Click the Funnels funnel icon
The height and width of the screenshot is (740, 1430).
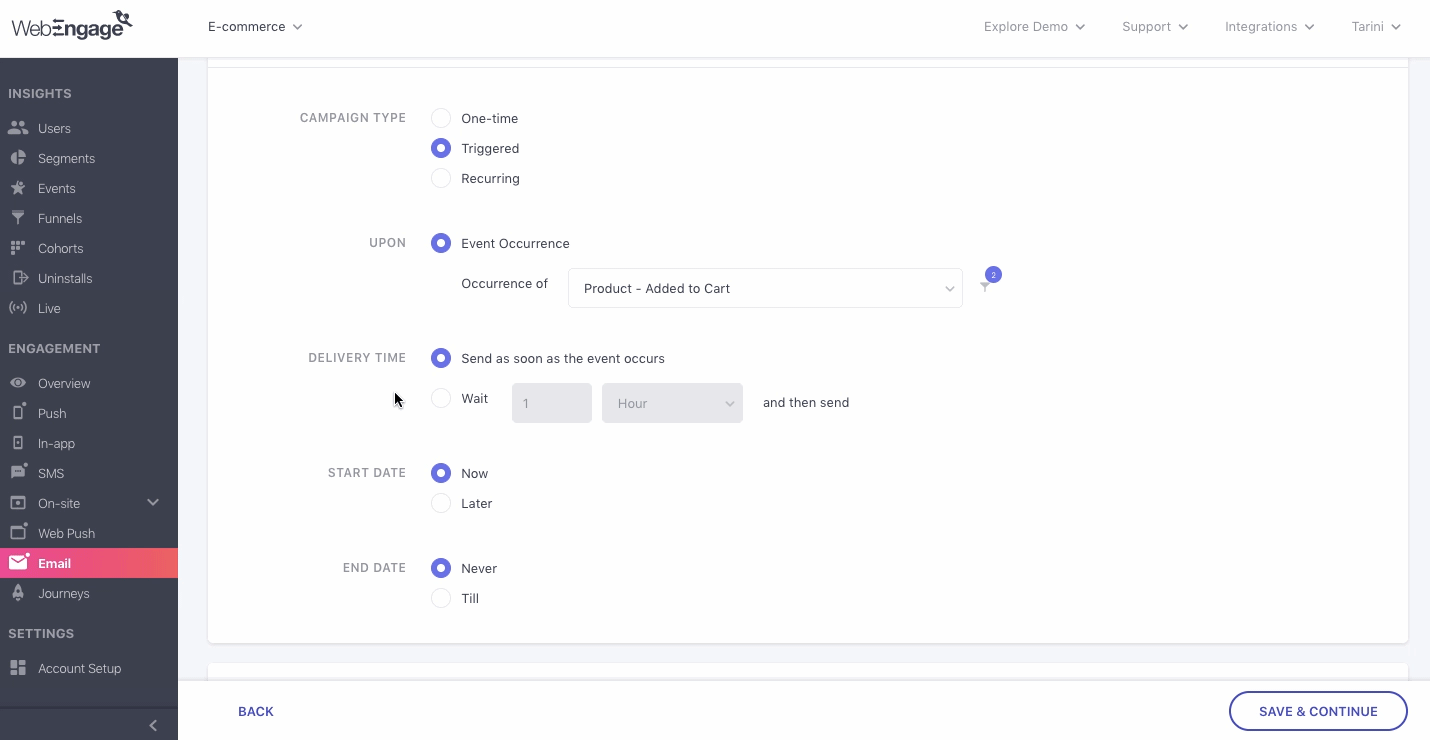pyautogui.click(x=18, y=218)
